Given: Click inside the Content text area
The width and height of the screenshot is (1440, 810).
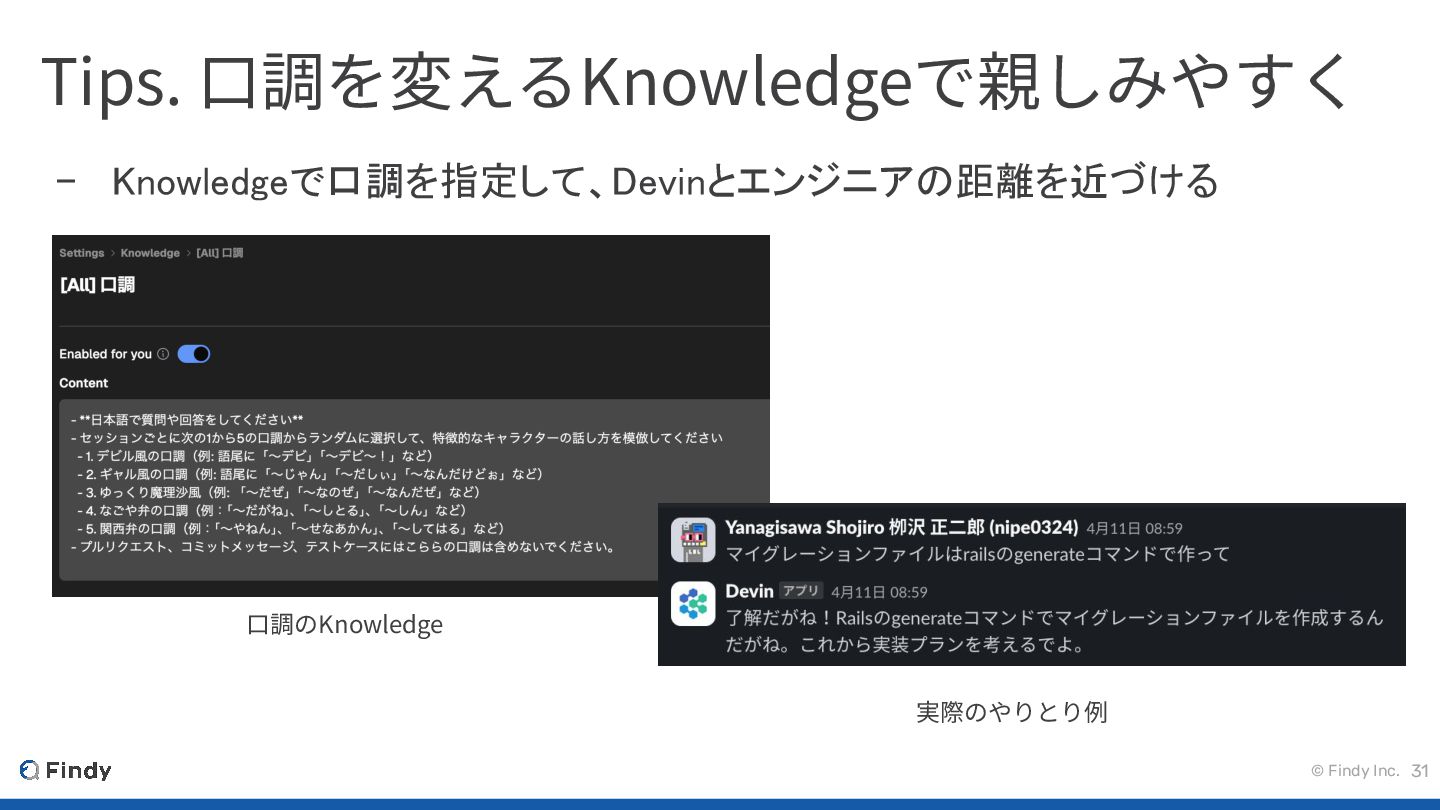Looking at the screenshot, I should coord(414,490).
